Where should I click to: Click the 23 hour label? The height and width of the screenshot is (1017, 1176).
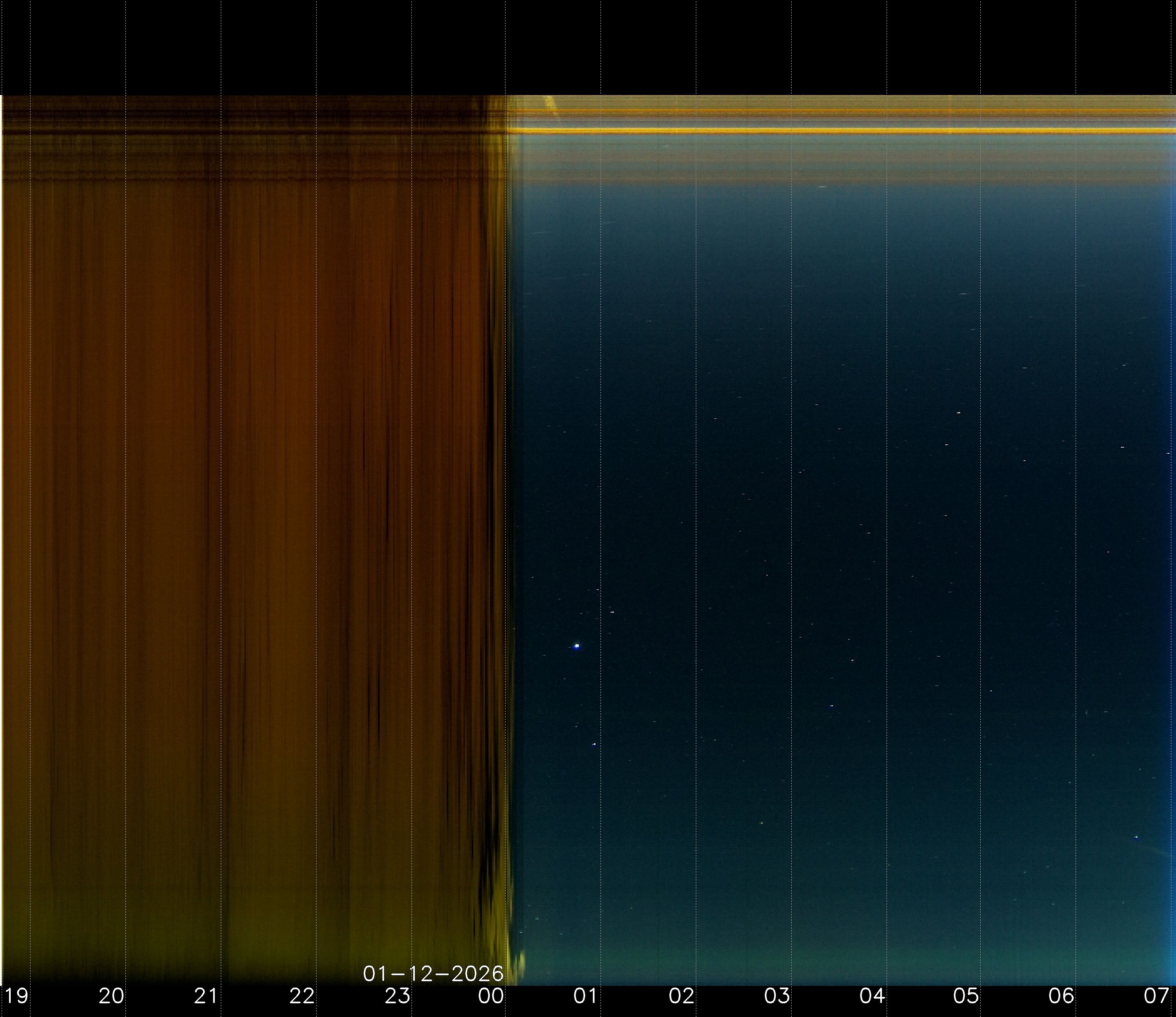pyautogui.click(x=397, y=996)
